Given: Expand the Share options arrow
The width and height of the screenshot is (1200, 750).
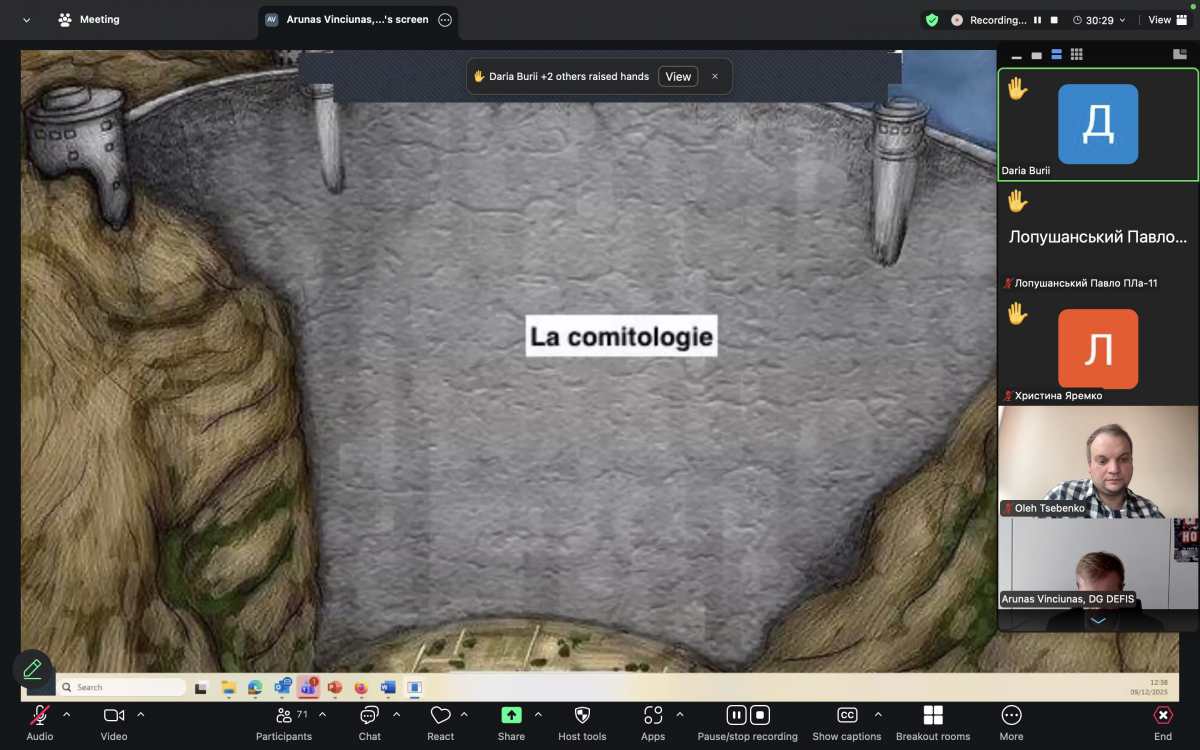Looking at the screenshot, I should pos(538,714).
